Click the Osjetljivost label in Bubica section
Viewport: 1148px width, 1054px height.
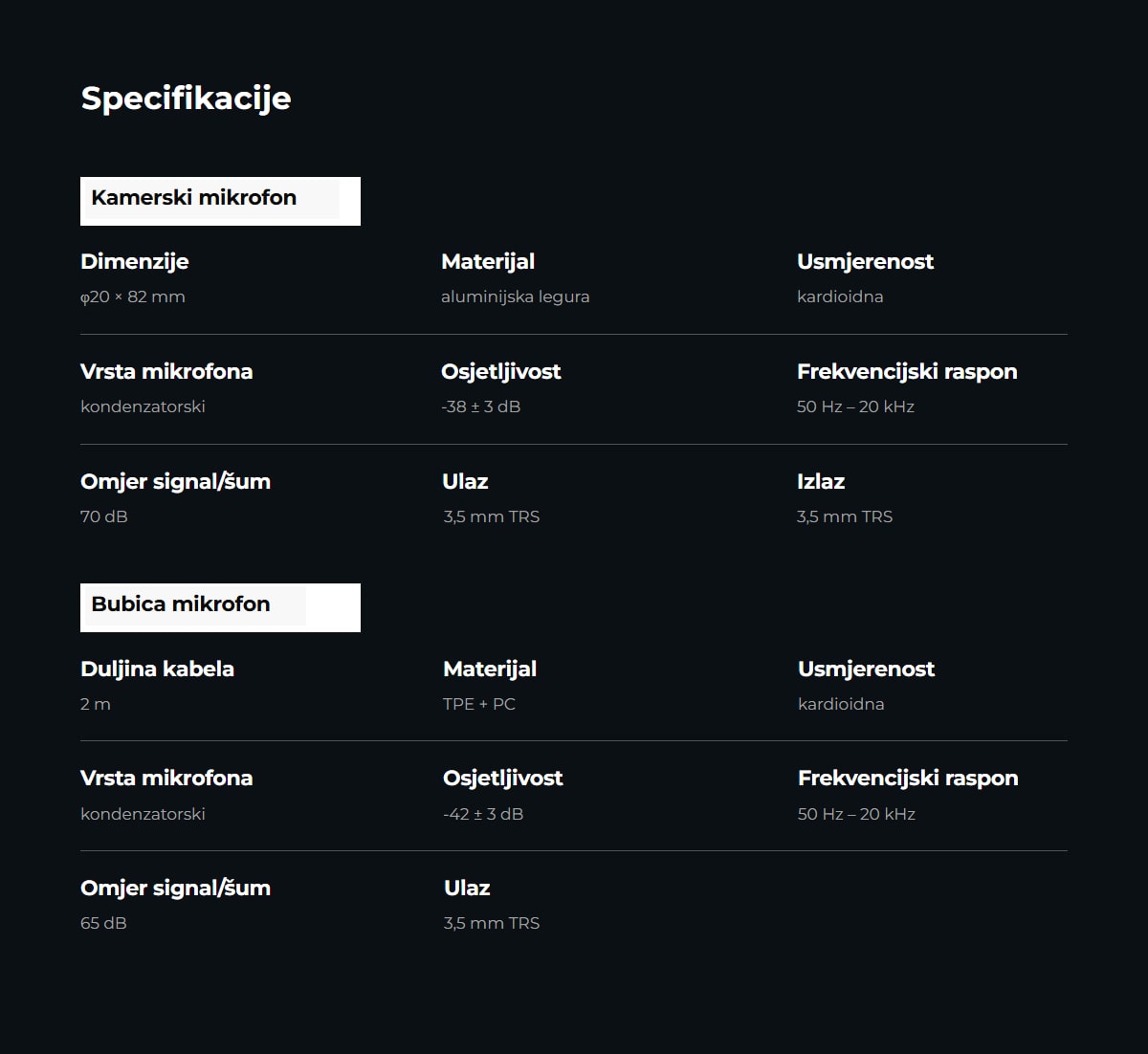pos(502,779)
